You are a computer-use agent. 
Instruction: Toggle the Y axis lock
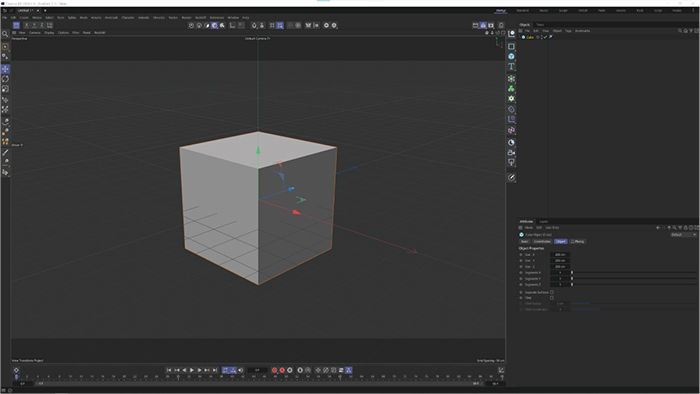click(x=34, y=25)
